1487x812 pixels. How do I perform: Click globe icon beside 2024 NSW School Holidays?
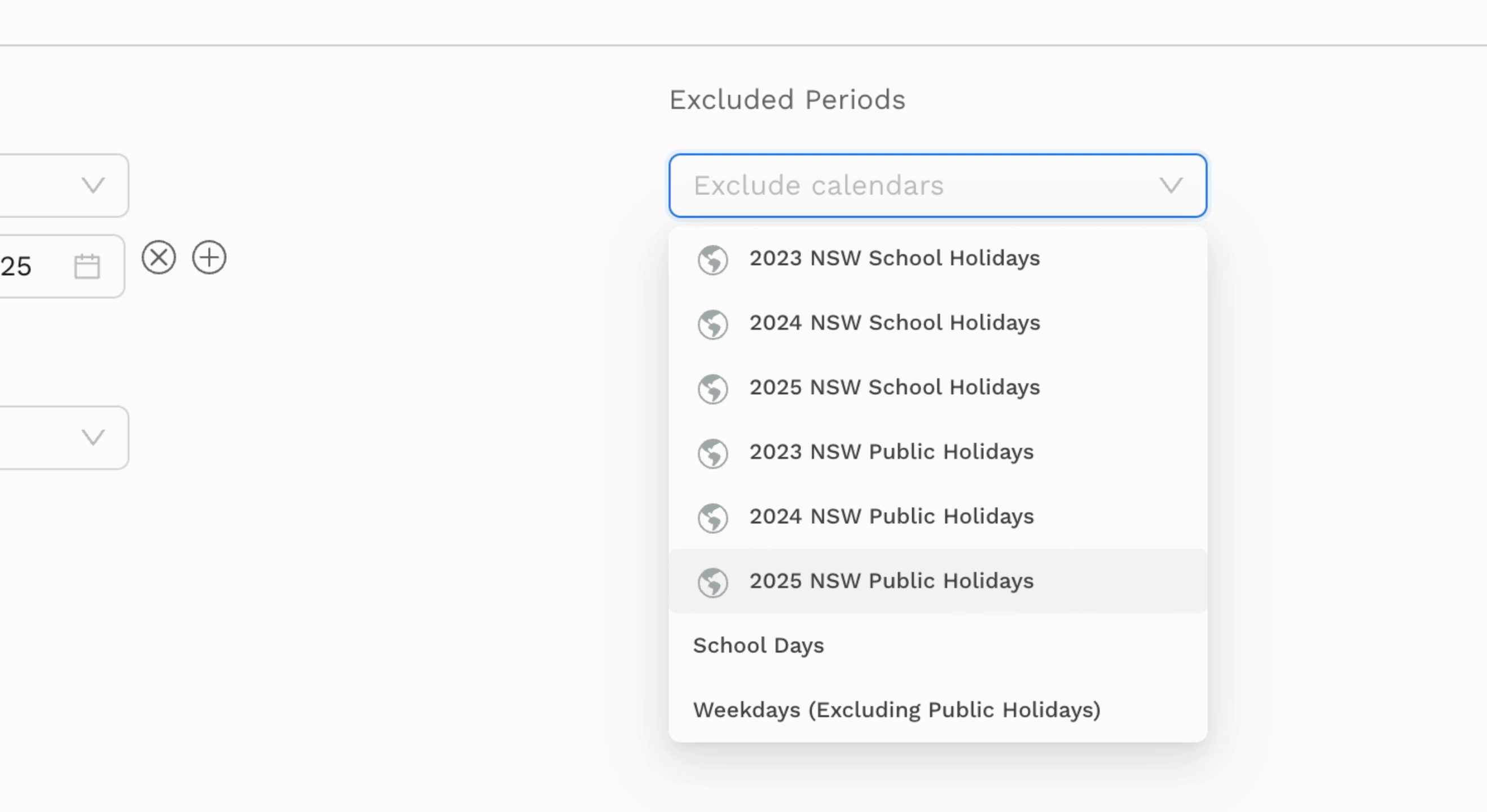point(712,324)
